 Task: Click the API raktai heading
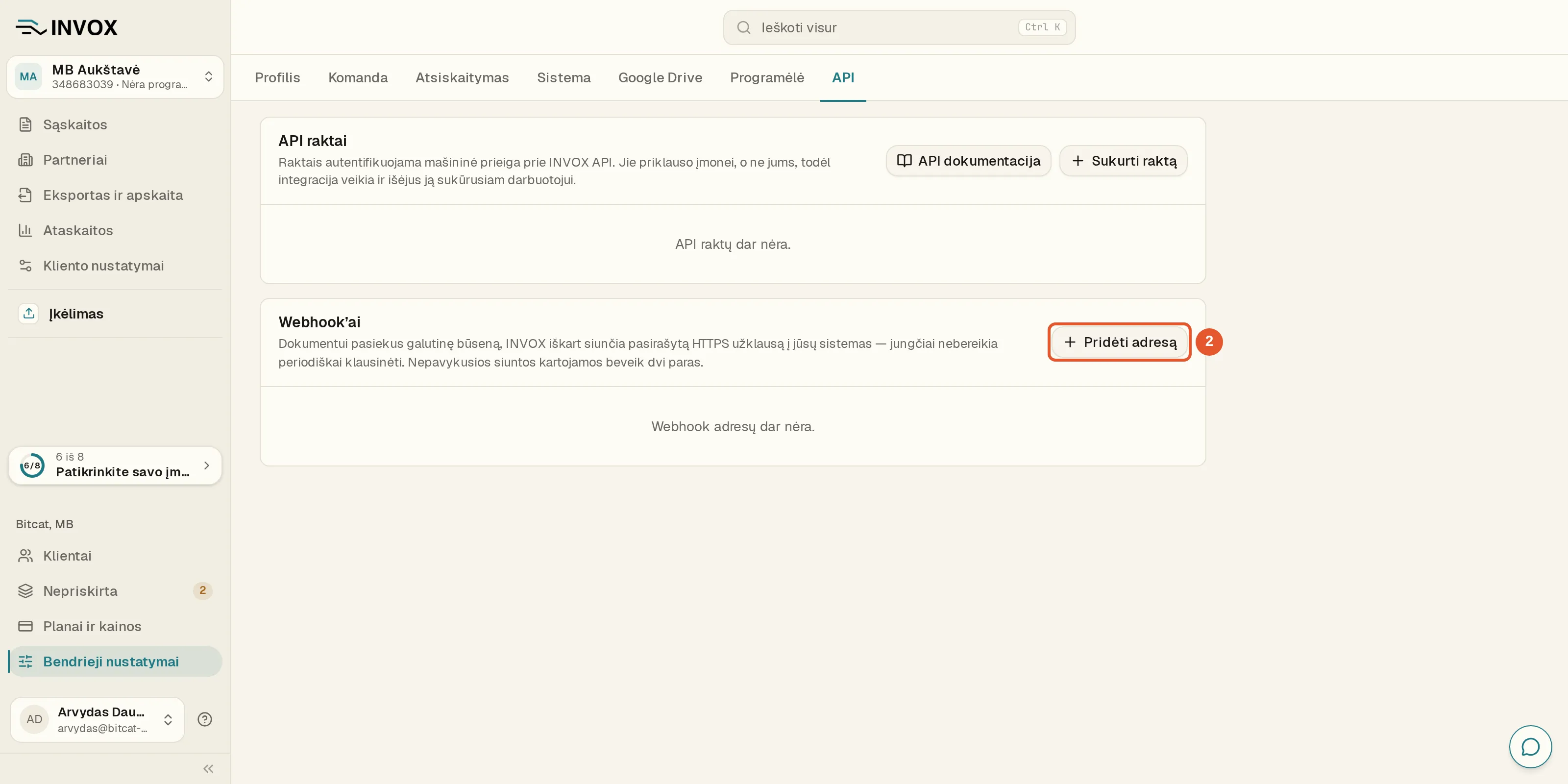click(312, 141)
